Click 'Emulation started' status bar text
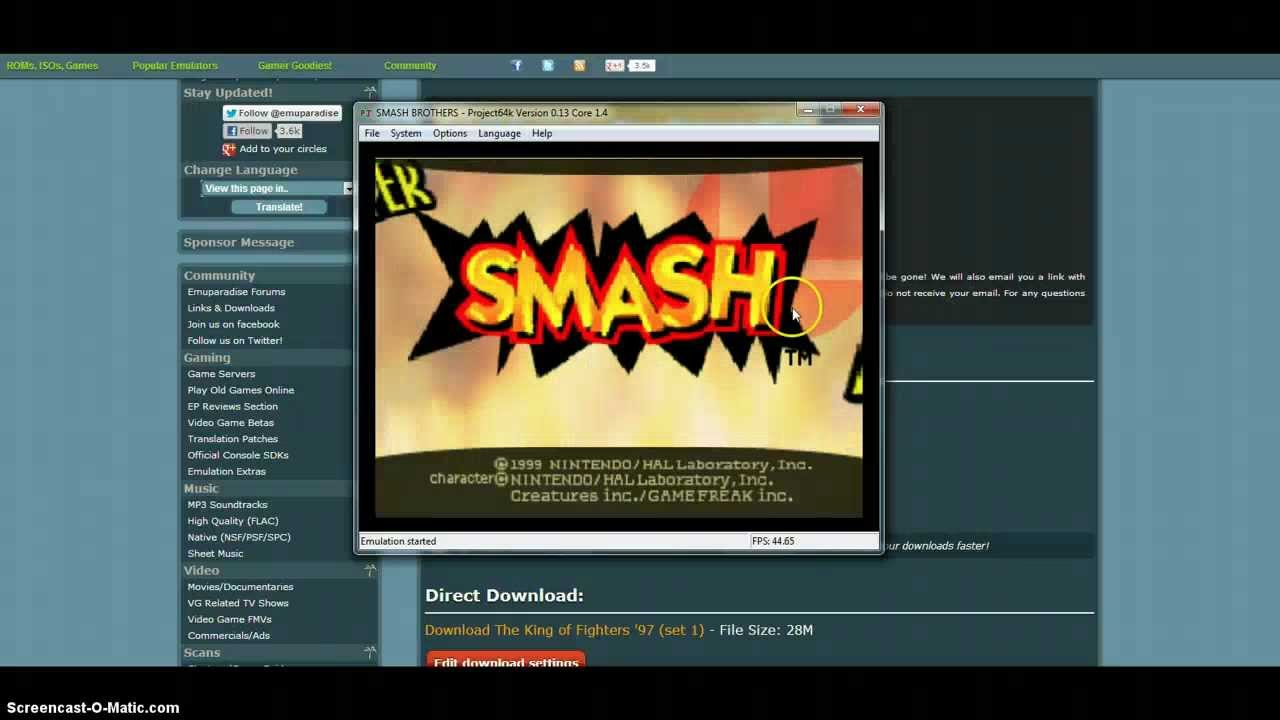 tap(398, 541)
